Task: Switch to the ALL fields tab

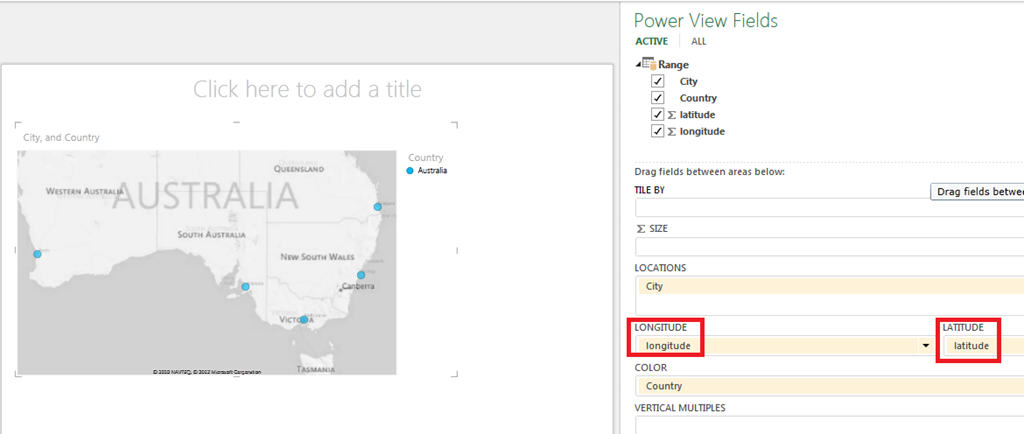Action: click(699, 41)
